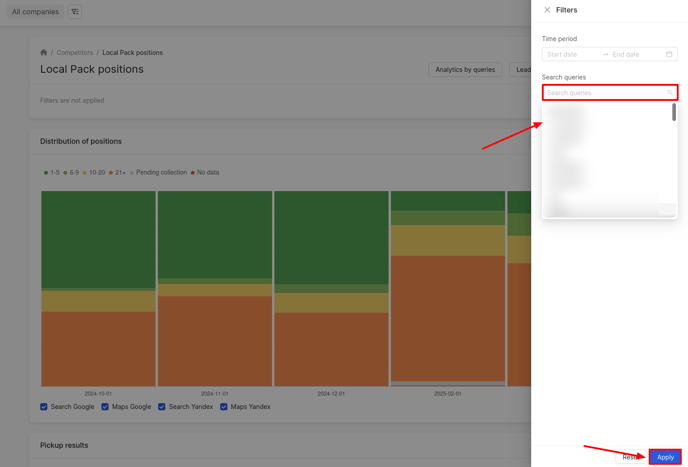Click the green 1-5 legend dot
Screen dimensions: 688x467
pos(46,173)
